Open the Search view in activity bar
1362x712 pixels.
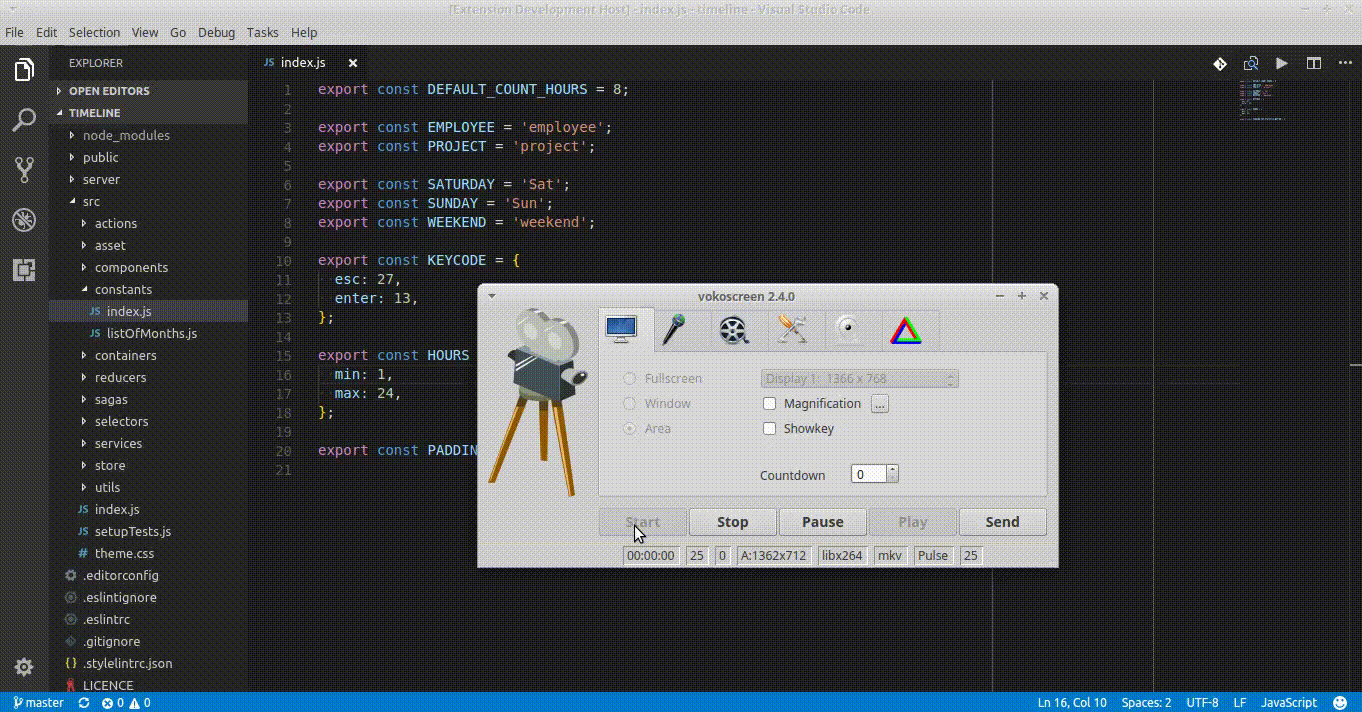click(x=24, y=120)
